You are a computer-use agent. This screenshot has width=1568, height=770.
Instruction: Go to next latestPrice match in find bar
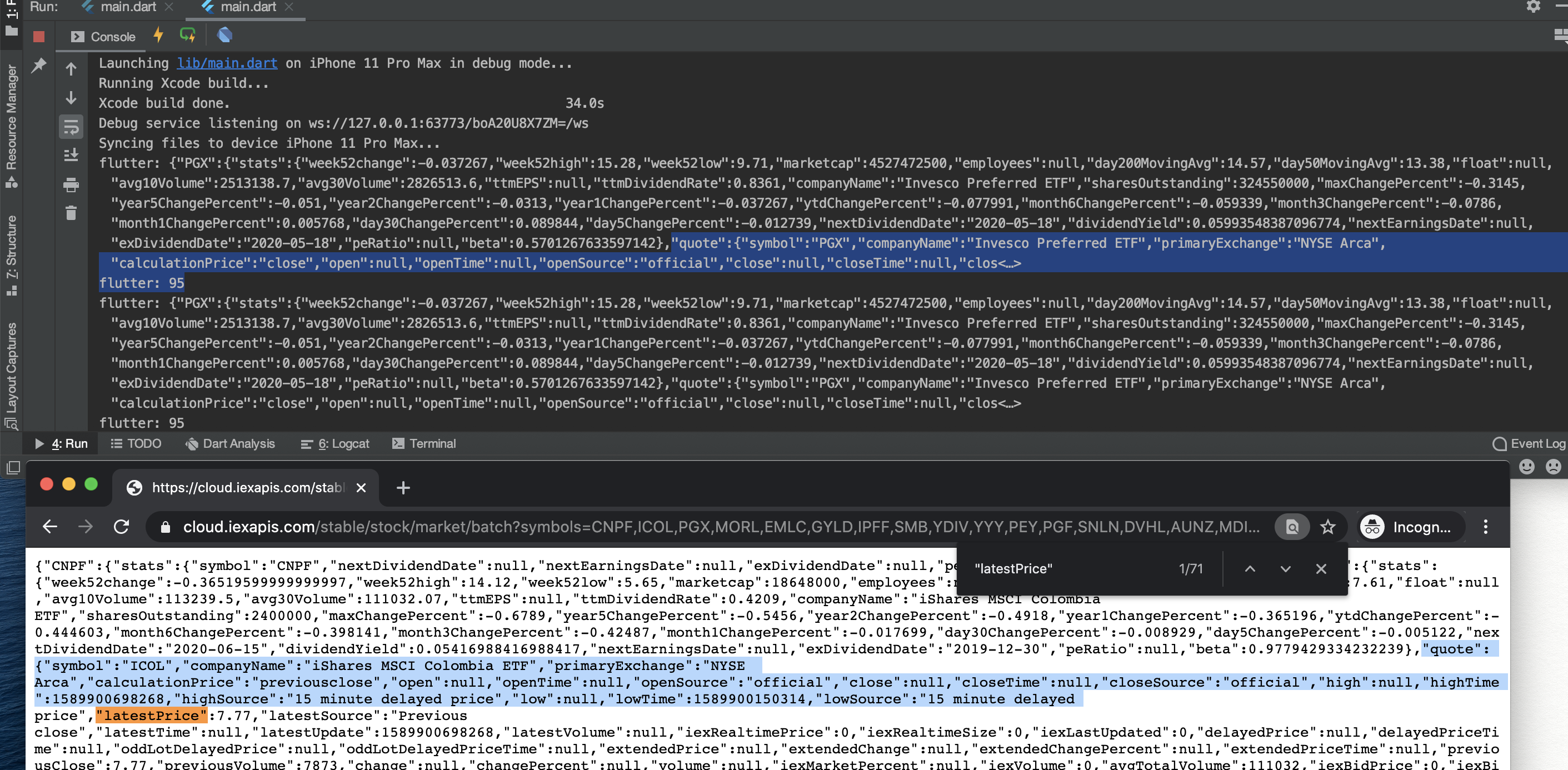1285,568
